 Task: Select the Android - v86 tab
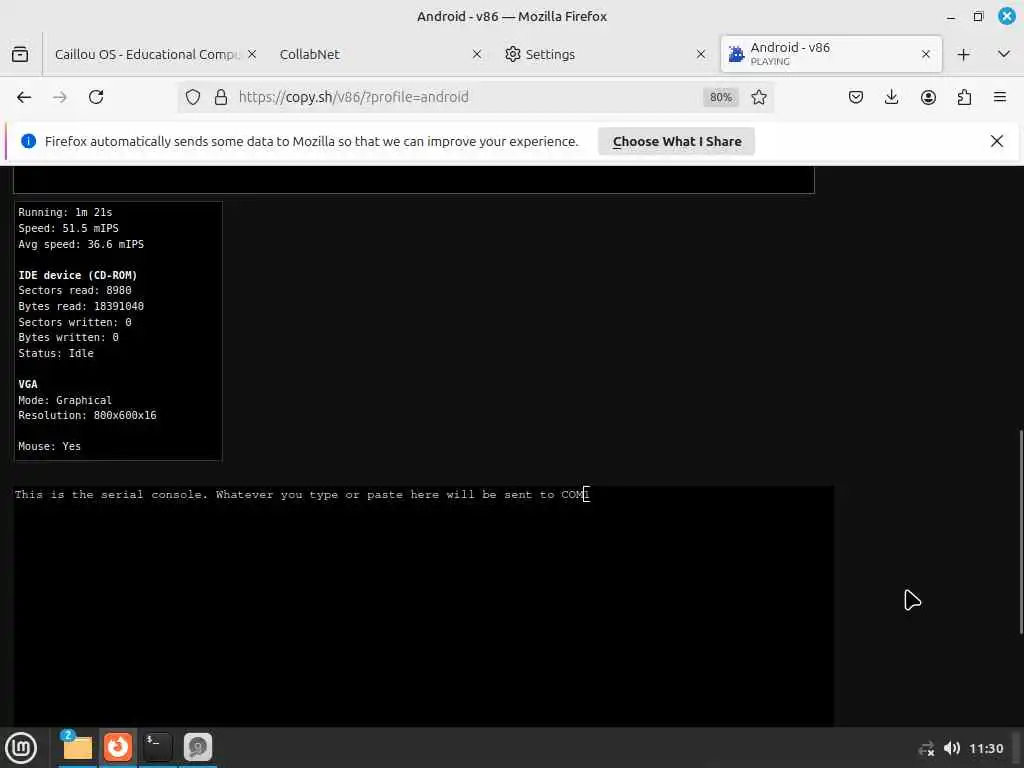pos(831,54)
